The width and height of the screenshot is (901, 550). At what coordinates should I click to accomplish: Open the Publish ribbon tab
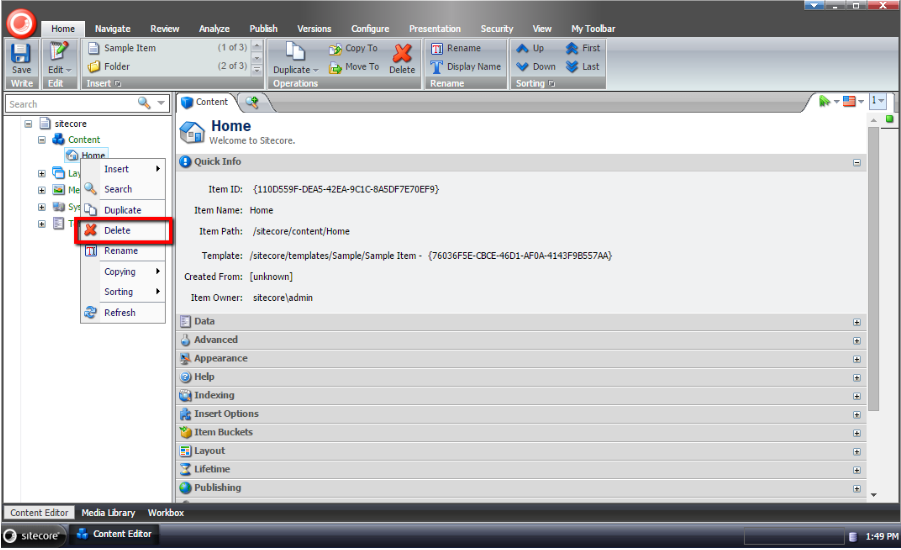pyautogui.click(x=263, y=29)
